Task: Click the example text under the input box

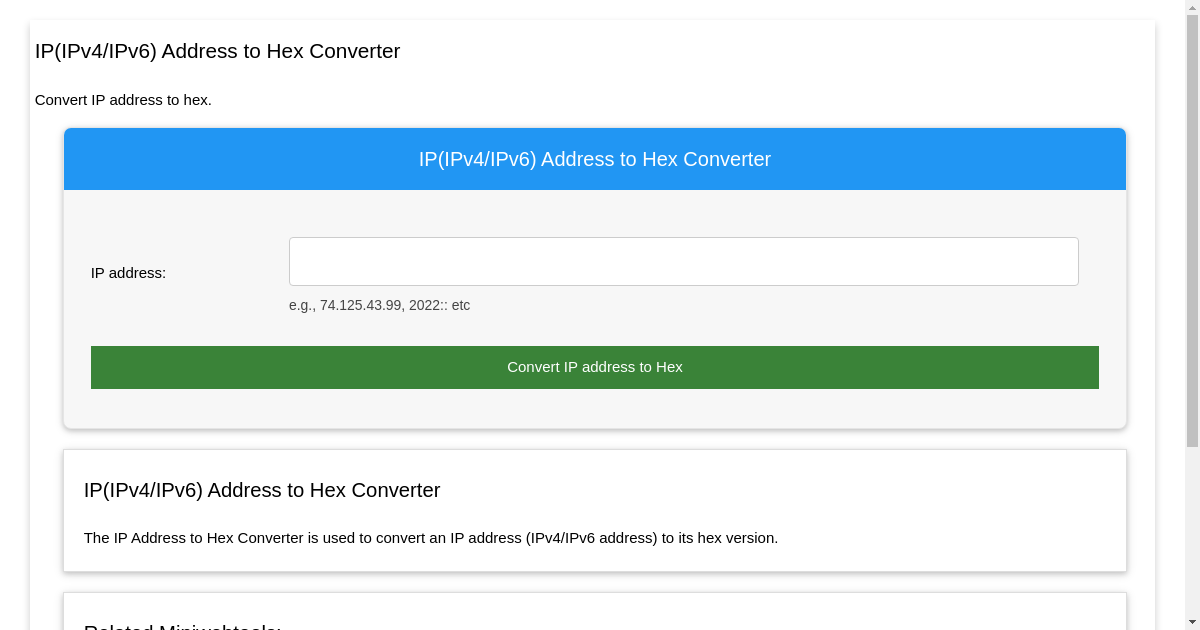Action: (x=379, y=305)
